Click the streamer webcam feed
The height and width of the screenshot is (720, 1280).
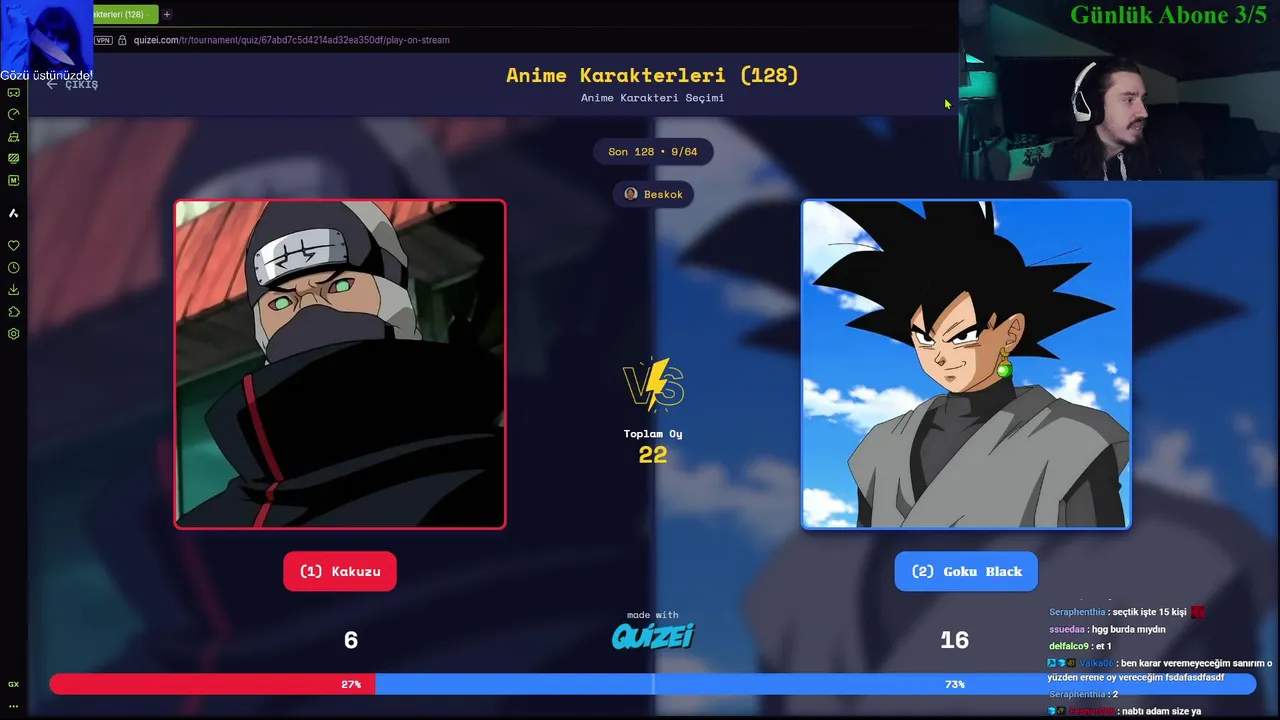[1119, 90]
